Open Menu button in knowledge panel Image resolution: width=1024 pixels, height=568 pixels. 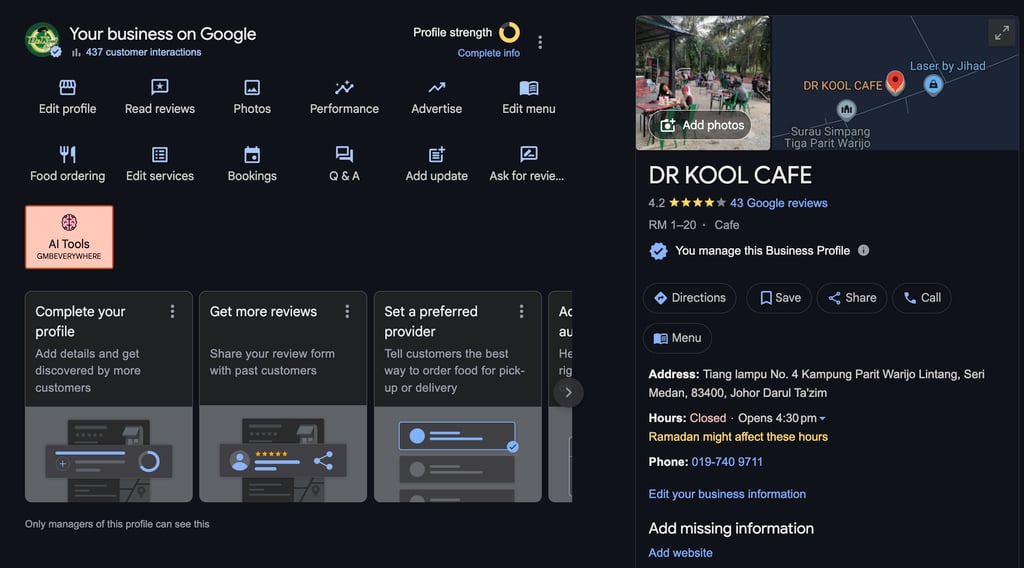click(677, 338)
